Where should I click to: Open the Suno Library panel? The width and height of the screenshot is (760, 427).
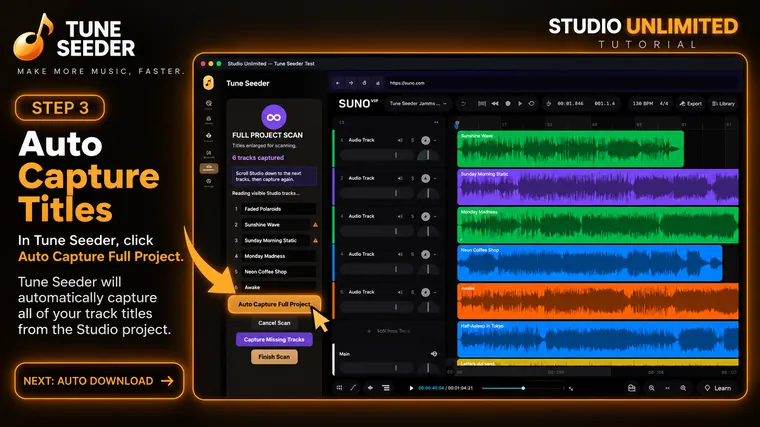[x=723, y=104]
